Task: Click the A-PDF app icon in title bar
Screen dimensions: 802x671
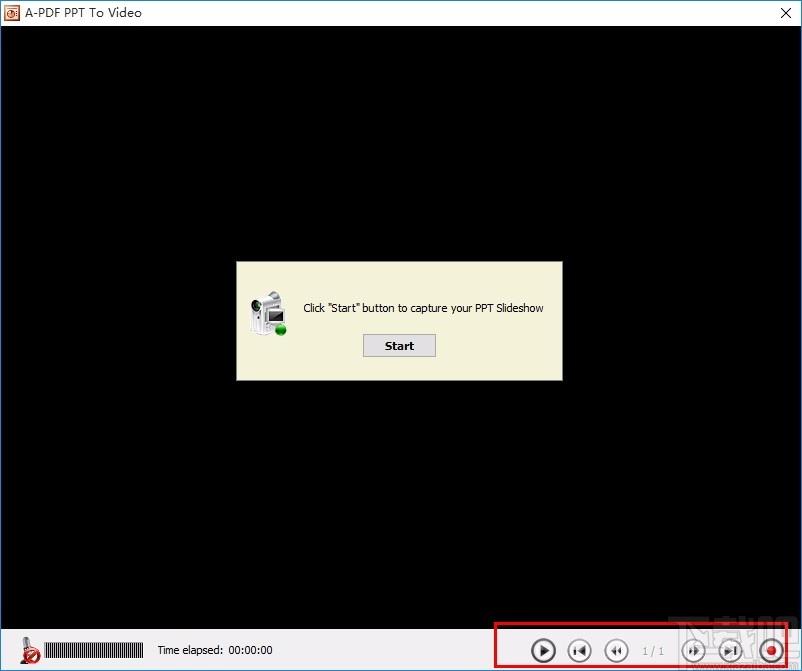Action: coord(11,13)
